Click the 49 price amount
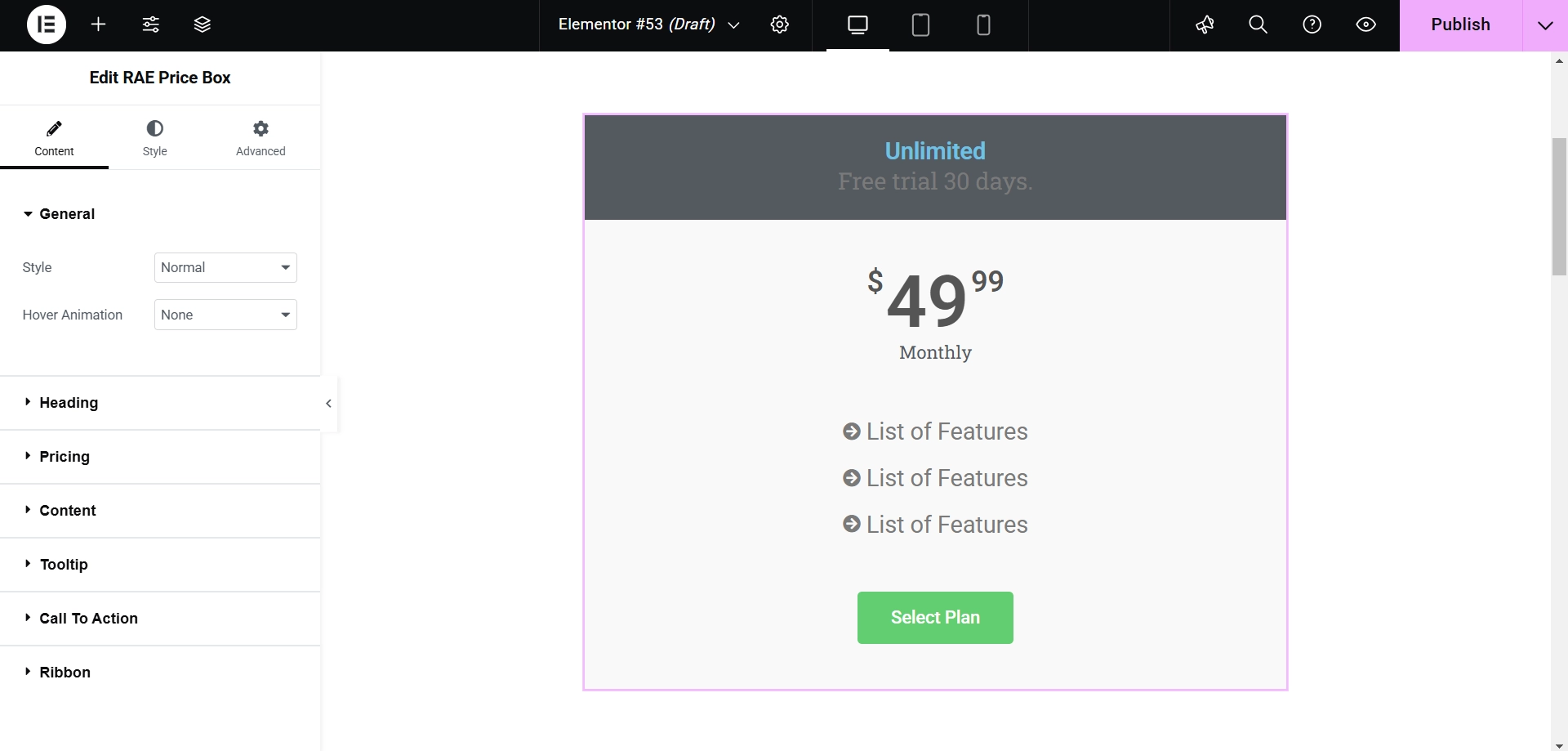This screenshot has width=1568, height=751. point(927,300)
